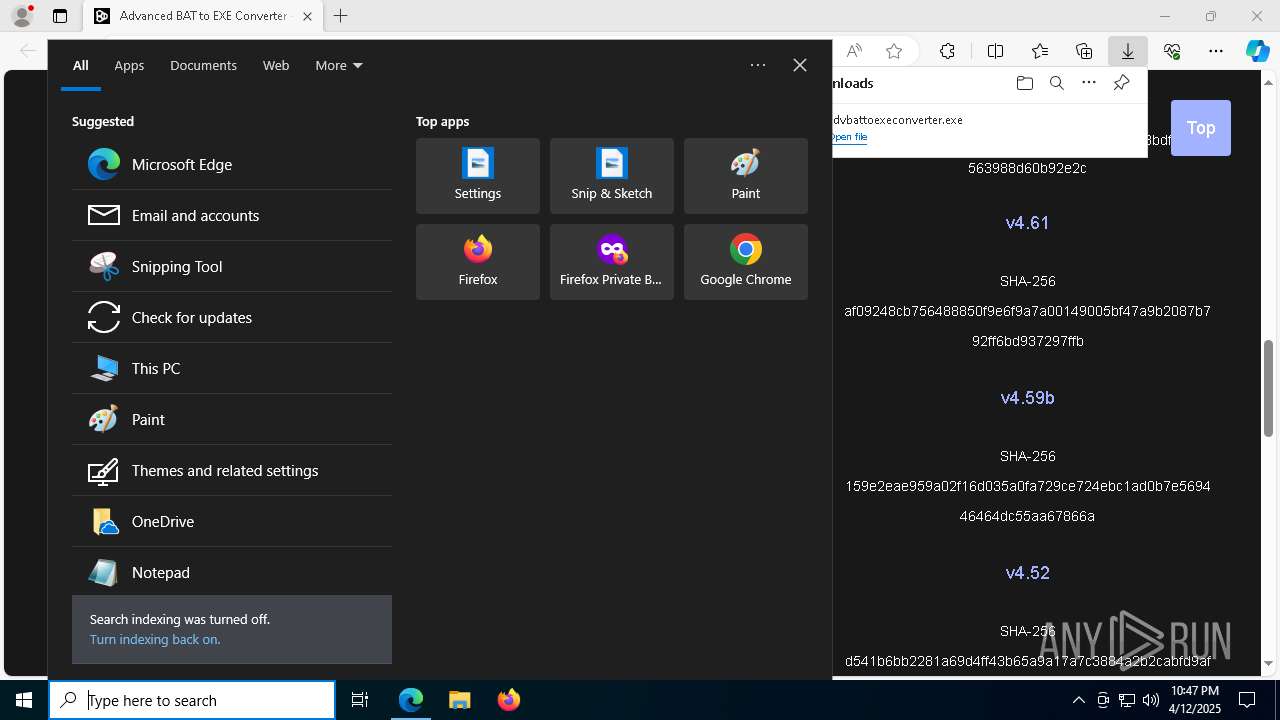
Task: Launch Paint in the suggested list
Action: (232, 419)
